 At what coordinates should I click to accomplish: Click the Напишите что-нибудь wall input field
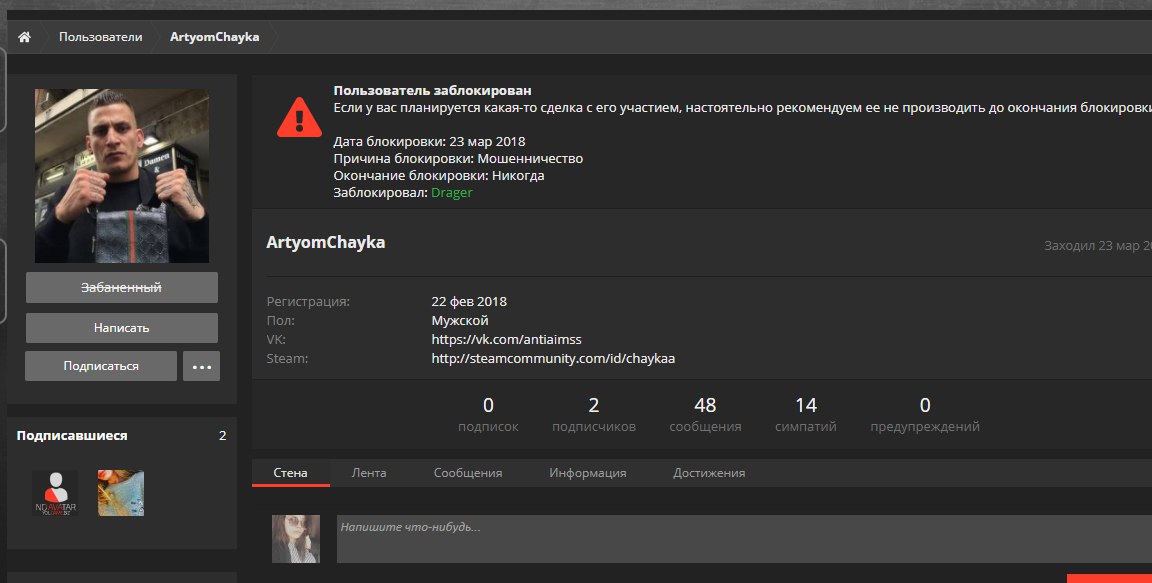(x=740, y=539)
